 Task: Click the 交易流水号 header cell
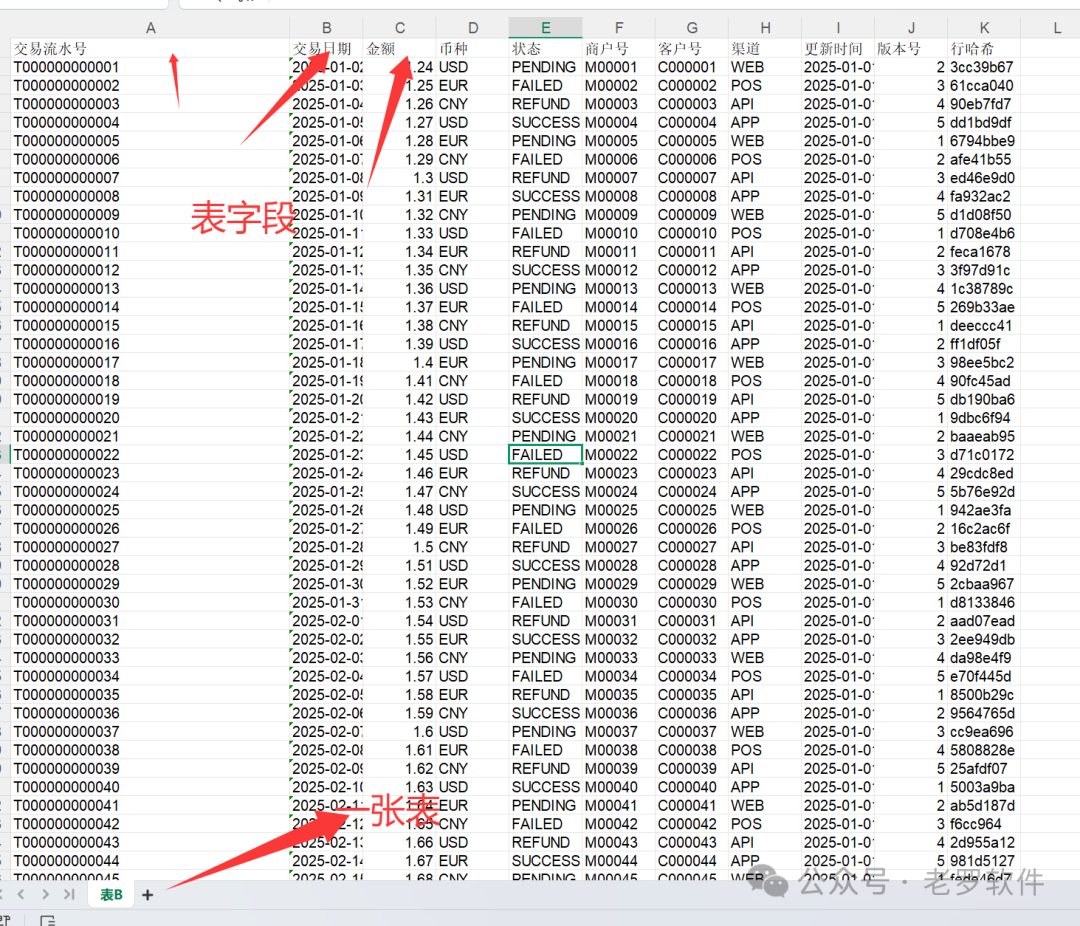(x=150, y=48)
